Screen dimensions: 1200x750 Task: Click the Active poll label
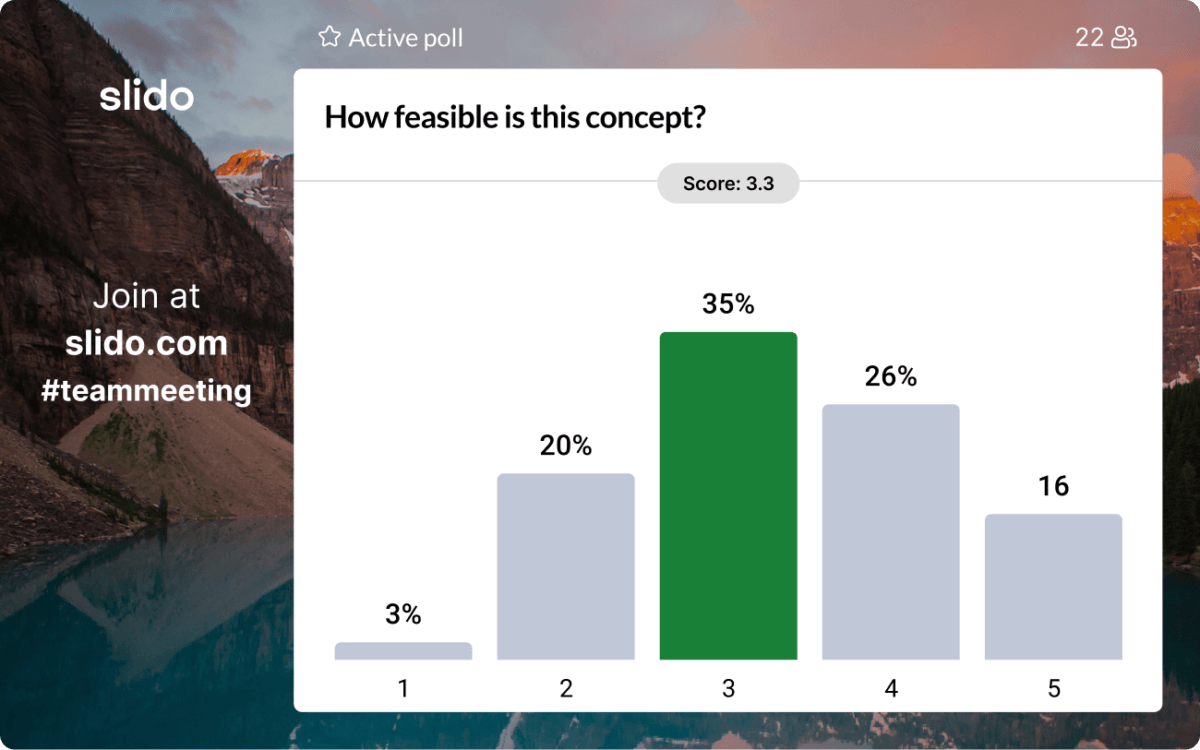click(x=405, y=38)
